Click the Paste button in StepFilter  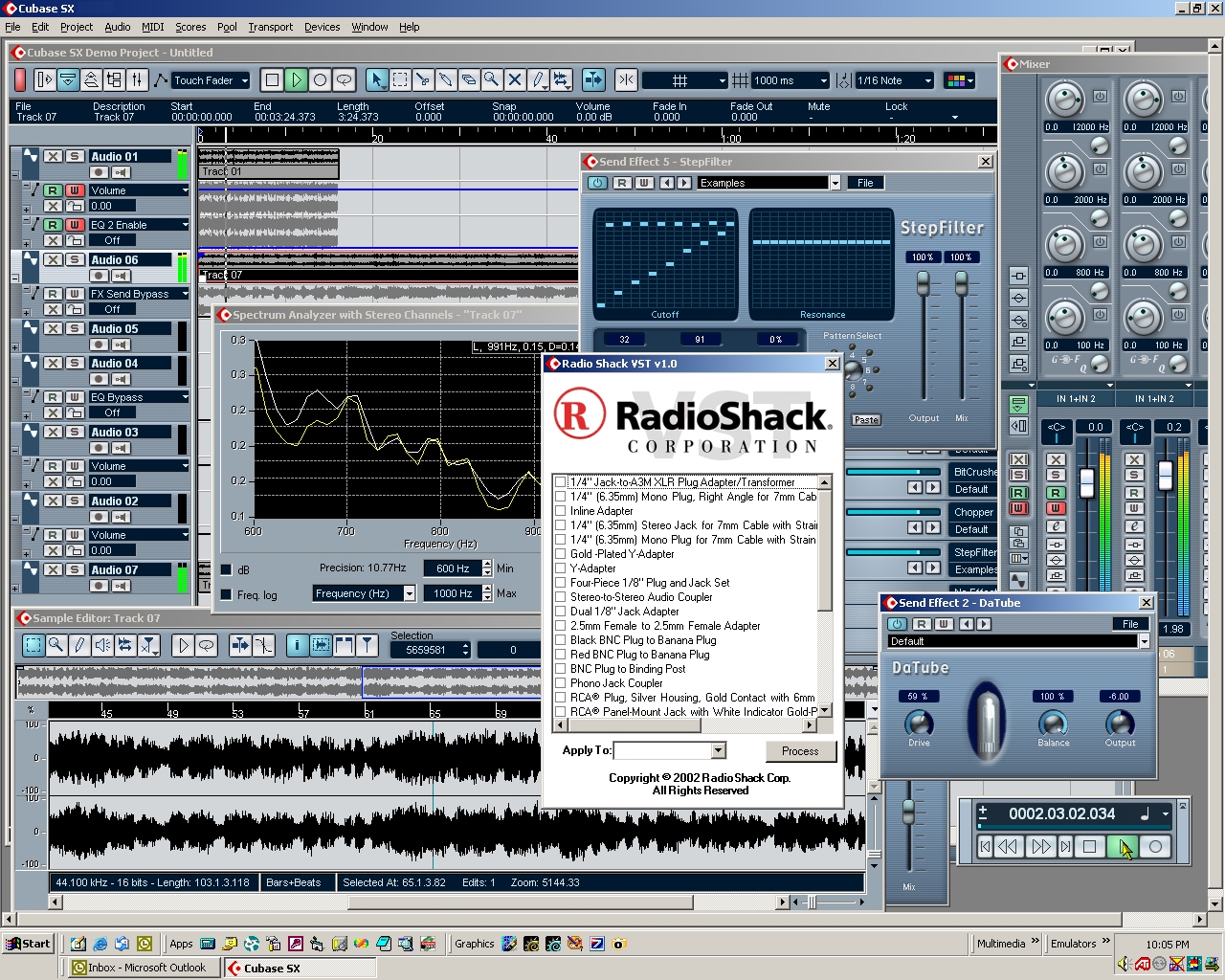pyautogui.click(x=864, y=419)
